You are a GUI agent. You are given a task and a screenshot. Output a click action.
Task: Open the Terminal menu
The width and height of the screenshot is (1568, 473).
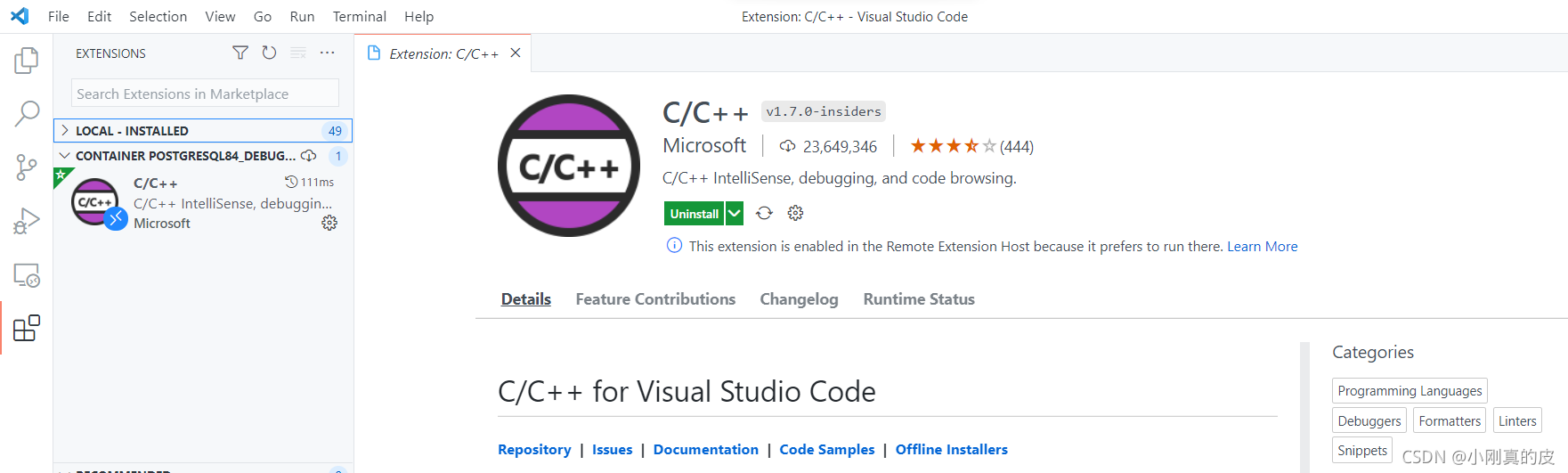point(359,16)
